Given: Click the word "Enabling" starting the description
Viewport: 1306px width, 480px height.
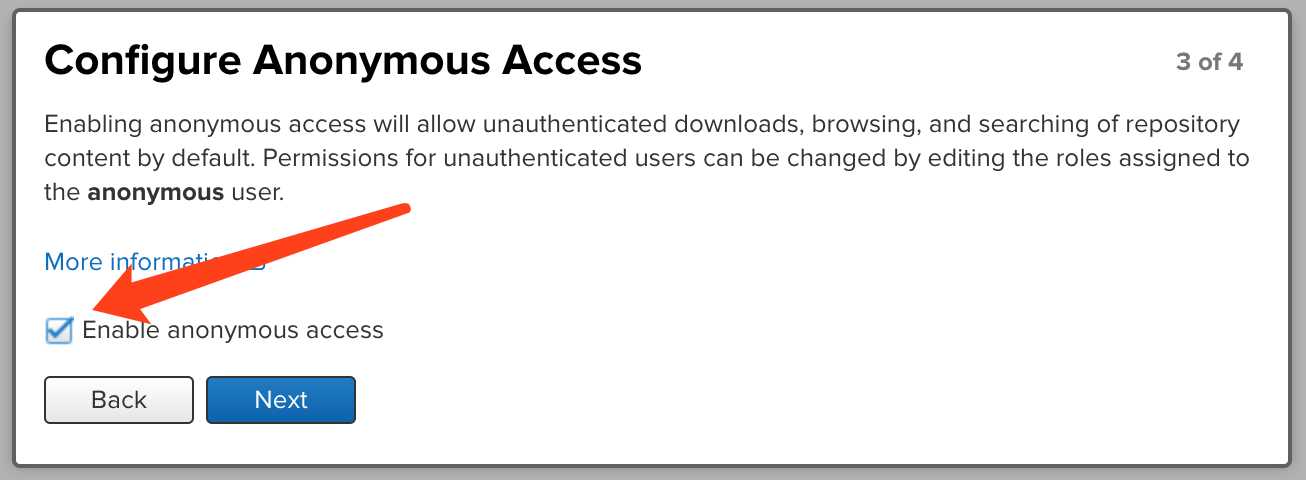Looking at the screenshot, I should tap(92, 126).
